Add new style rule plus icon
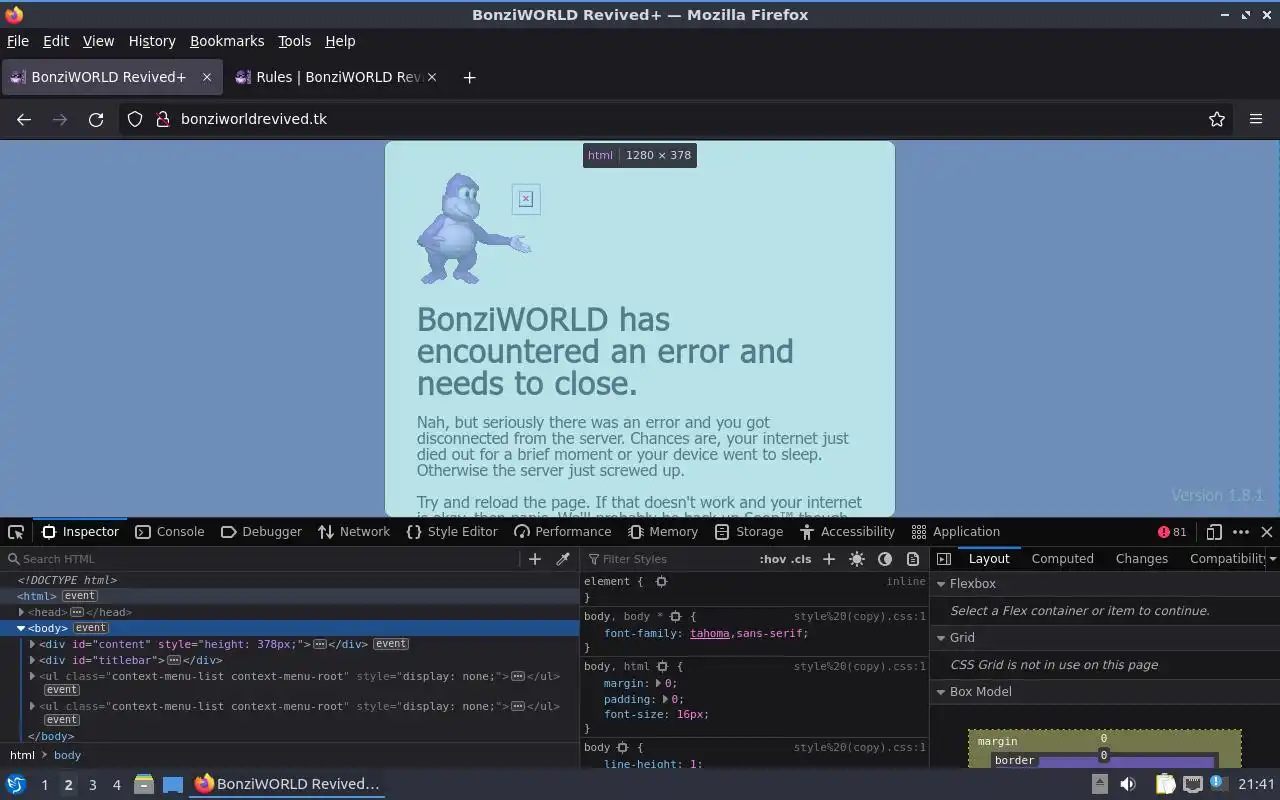This screenshot has height=800, width=1280. (829, 559)
